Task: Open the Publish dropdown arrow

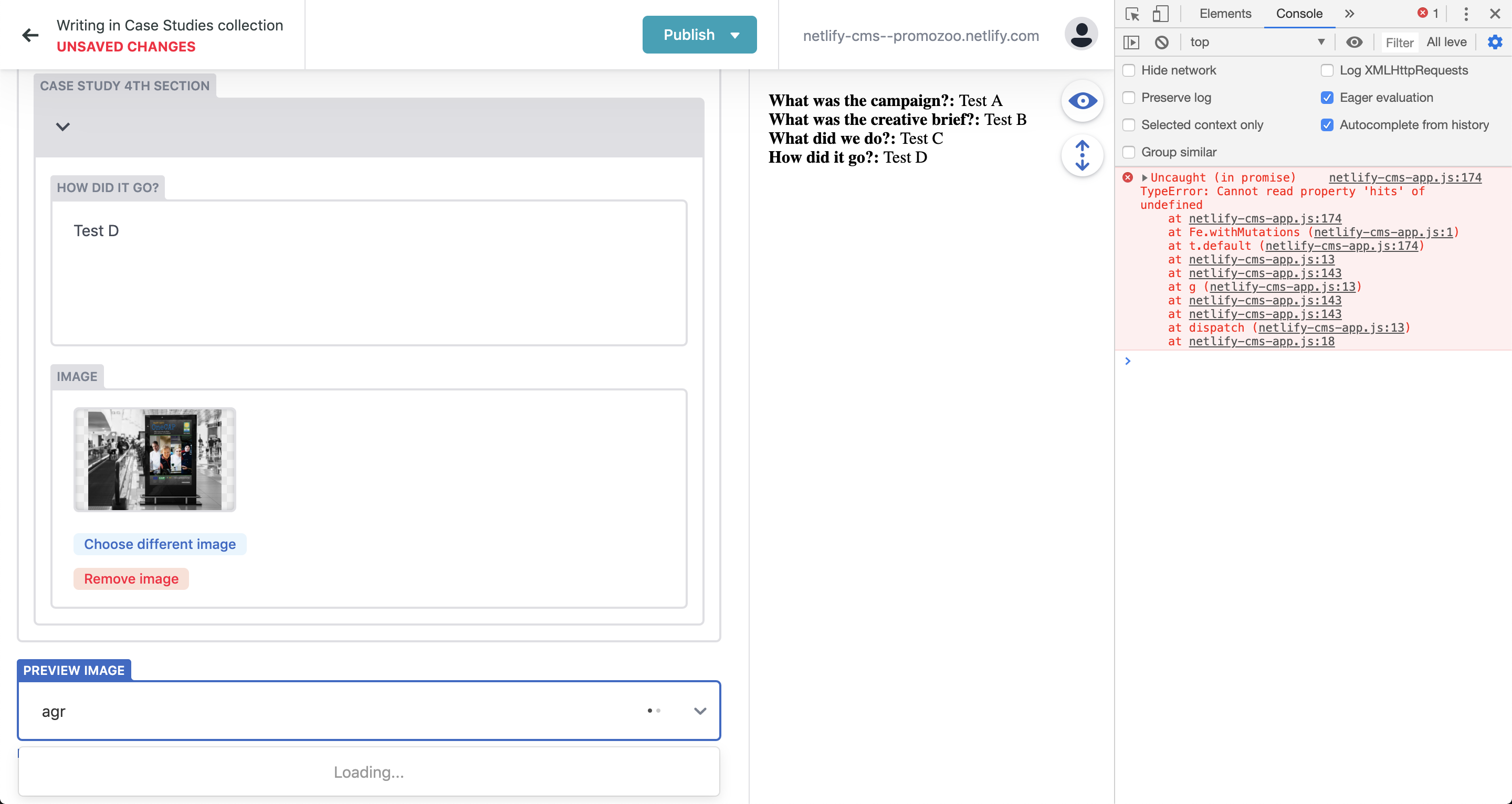Action: click(736, 34)
